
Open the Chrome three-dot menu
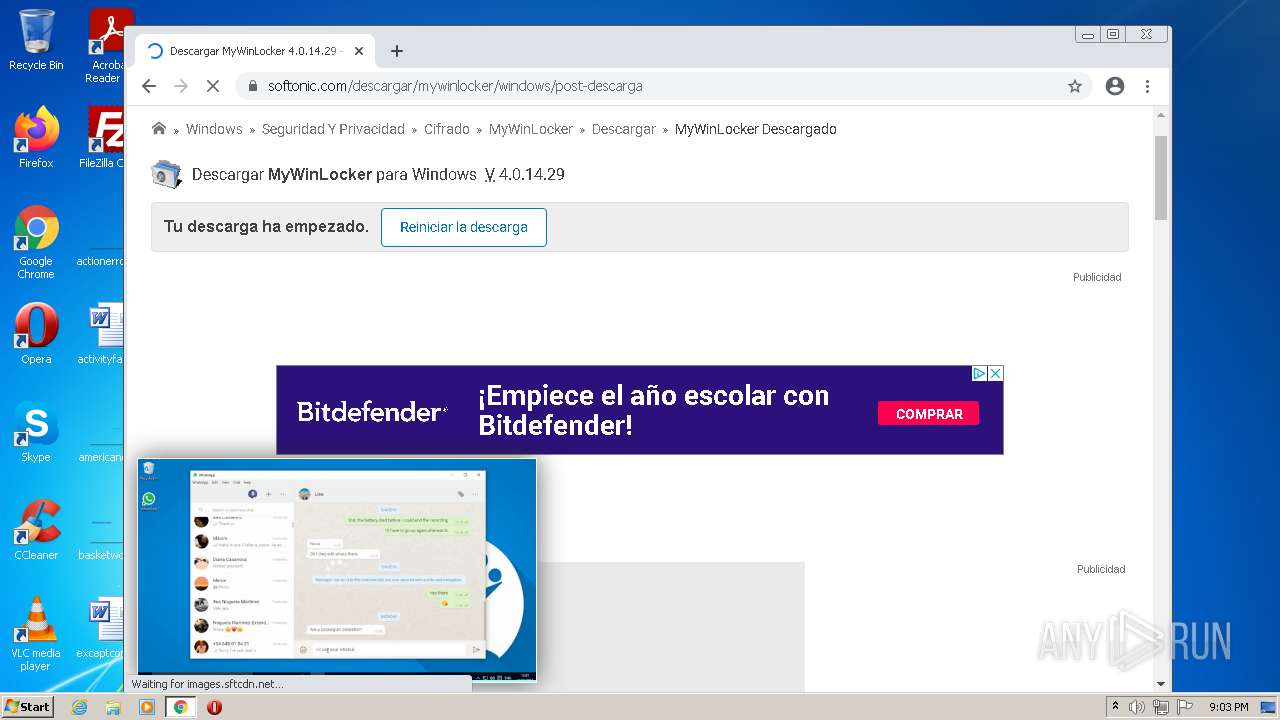tap(1147, 86)
